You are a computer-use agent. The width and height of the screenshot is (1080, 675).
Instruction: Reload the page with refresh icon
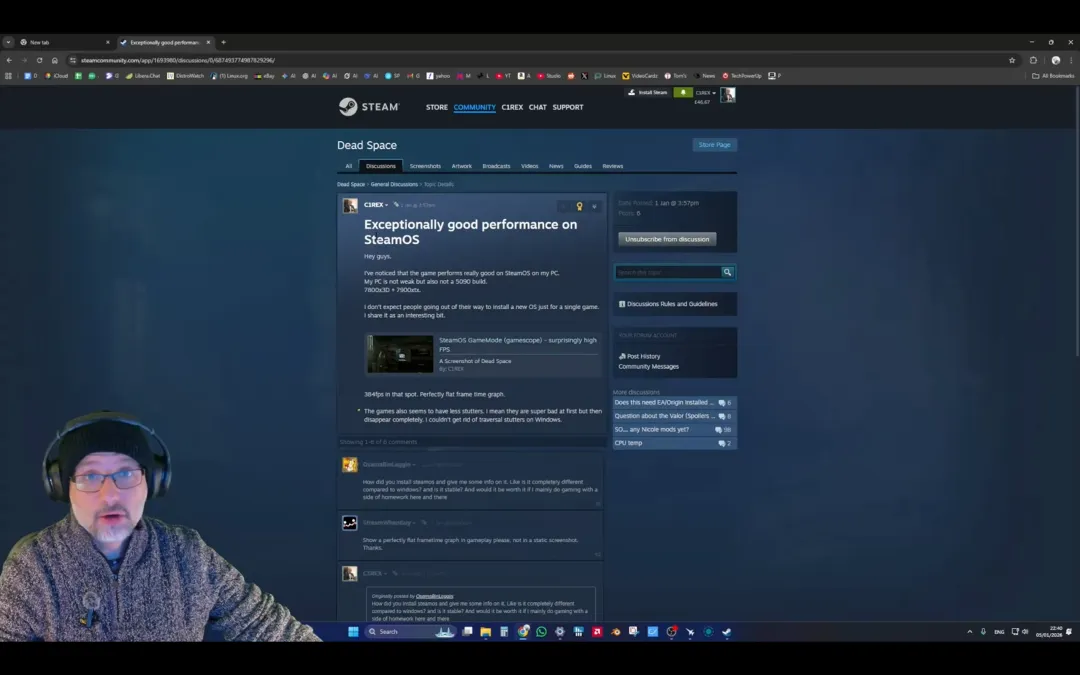click(39, 60)
